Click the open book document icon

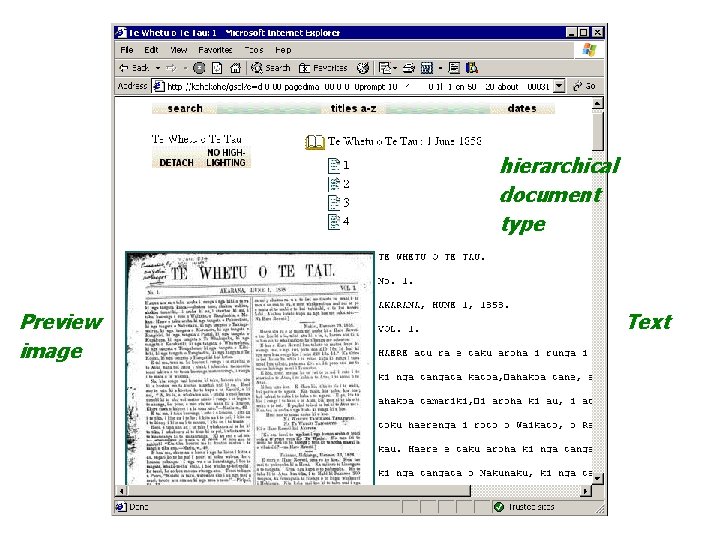coord(315,142)
